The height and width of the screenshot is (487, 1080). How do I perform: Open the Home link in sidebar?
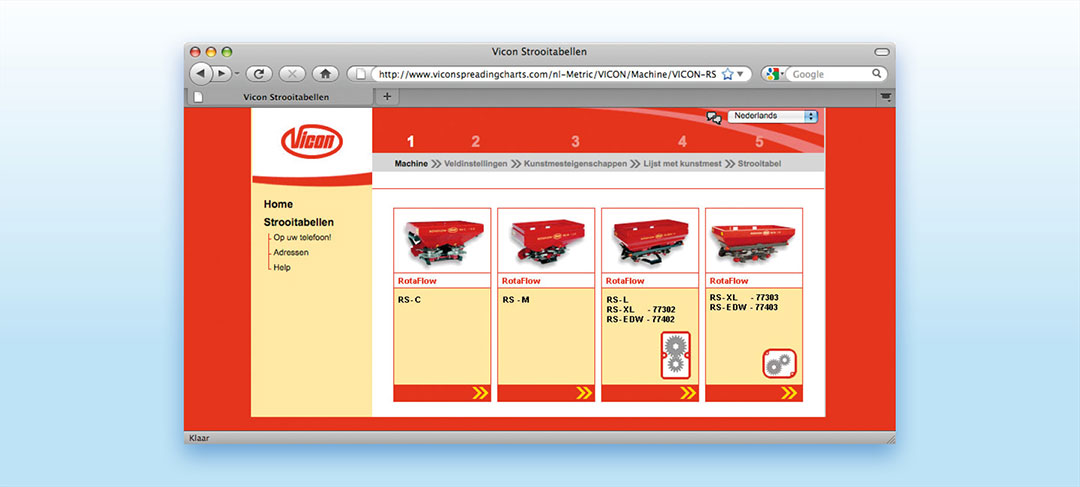278,205
